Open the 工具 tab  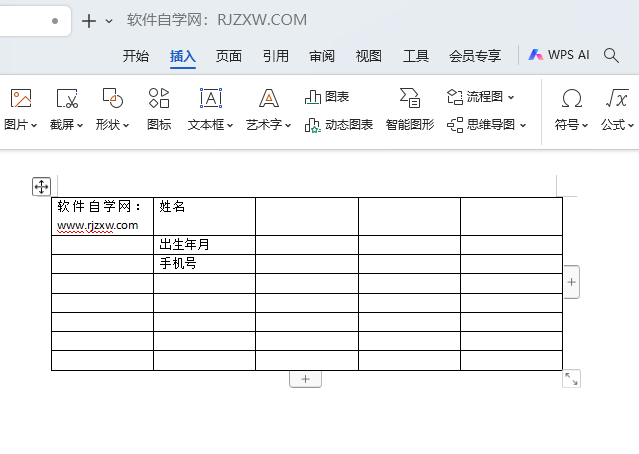pyautogui.click(x=416, y=56)
